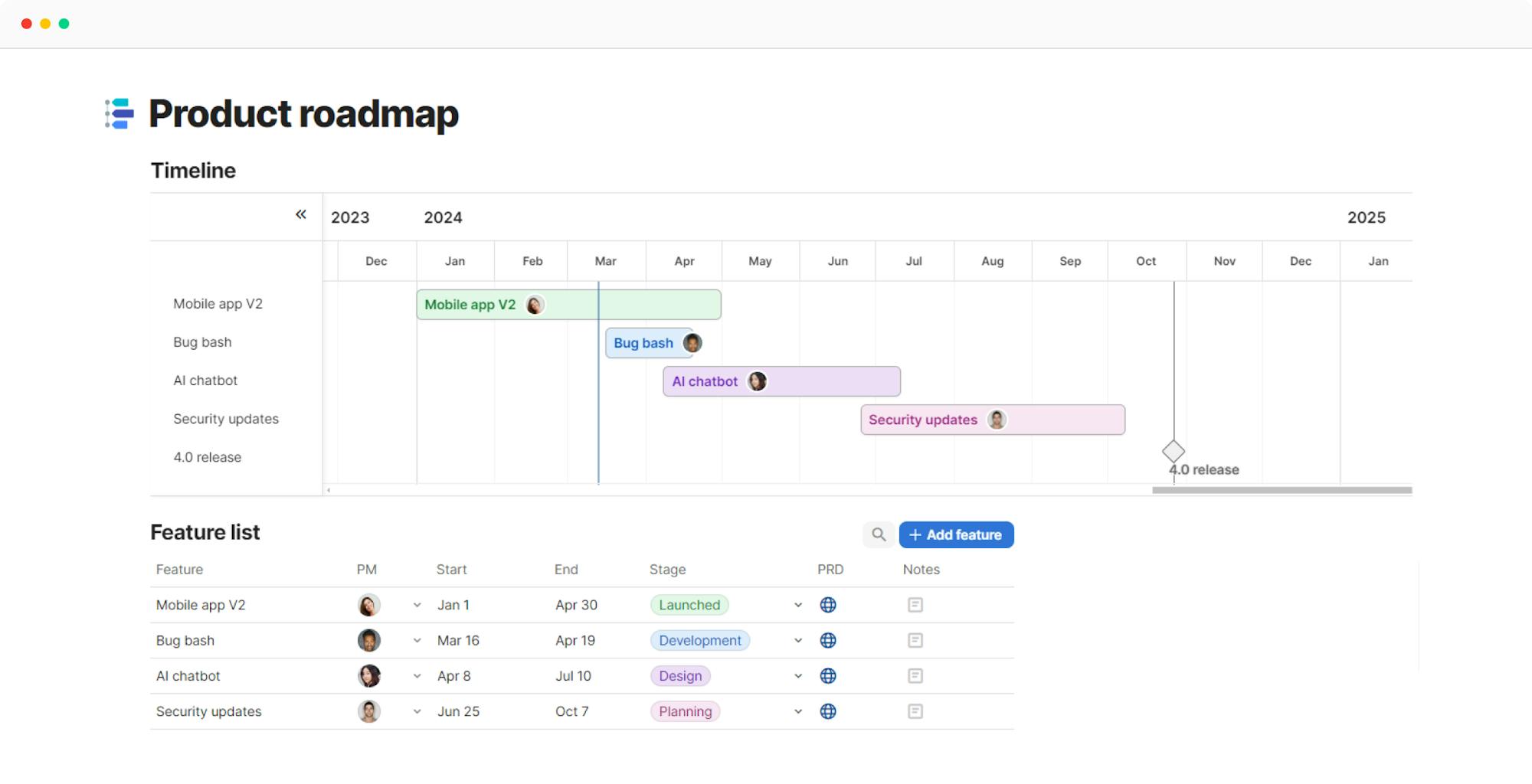
Task: Click the Notes column header
Action: (921, 570)
